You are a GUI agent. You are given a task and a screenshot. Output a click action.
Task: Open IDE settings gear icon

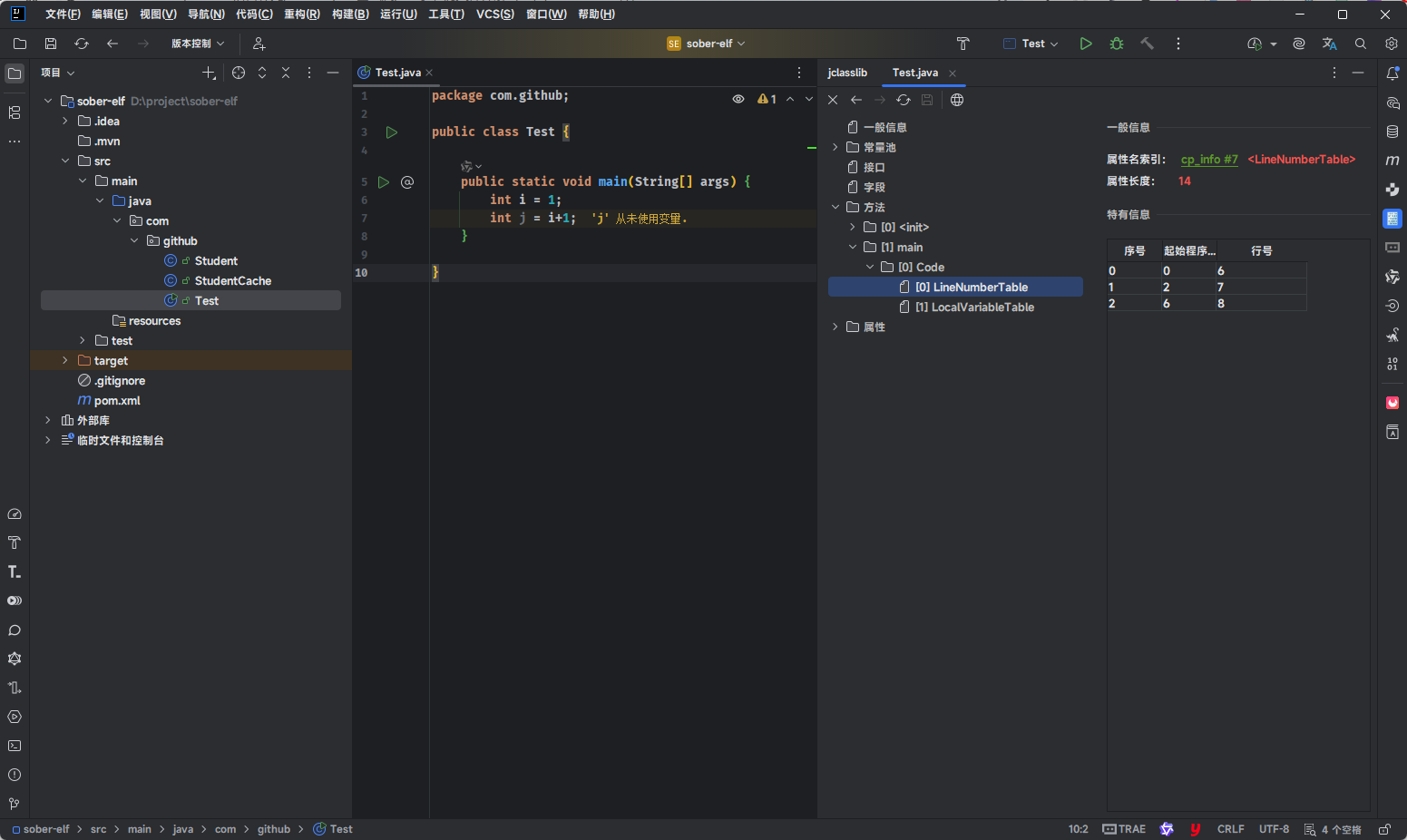[1392, 44]
